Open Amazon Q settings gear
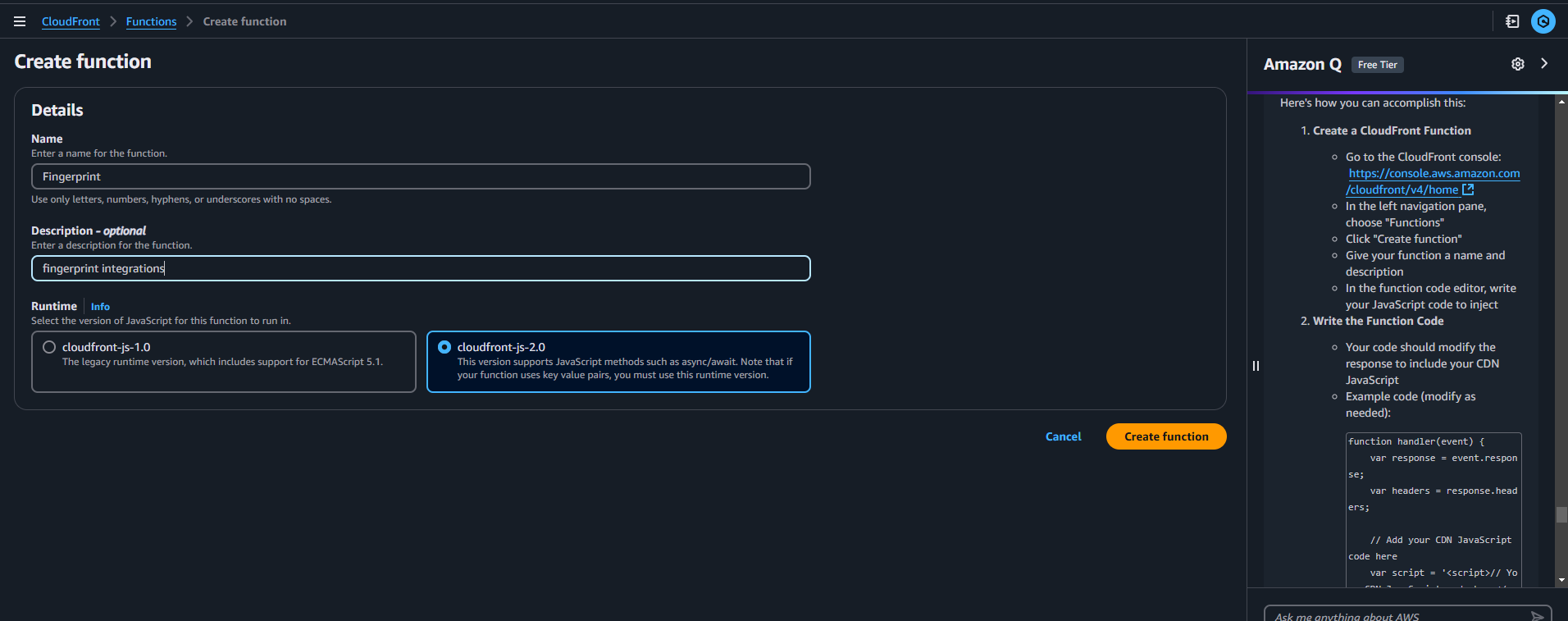 1518,64
